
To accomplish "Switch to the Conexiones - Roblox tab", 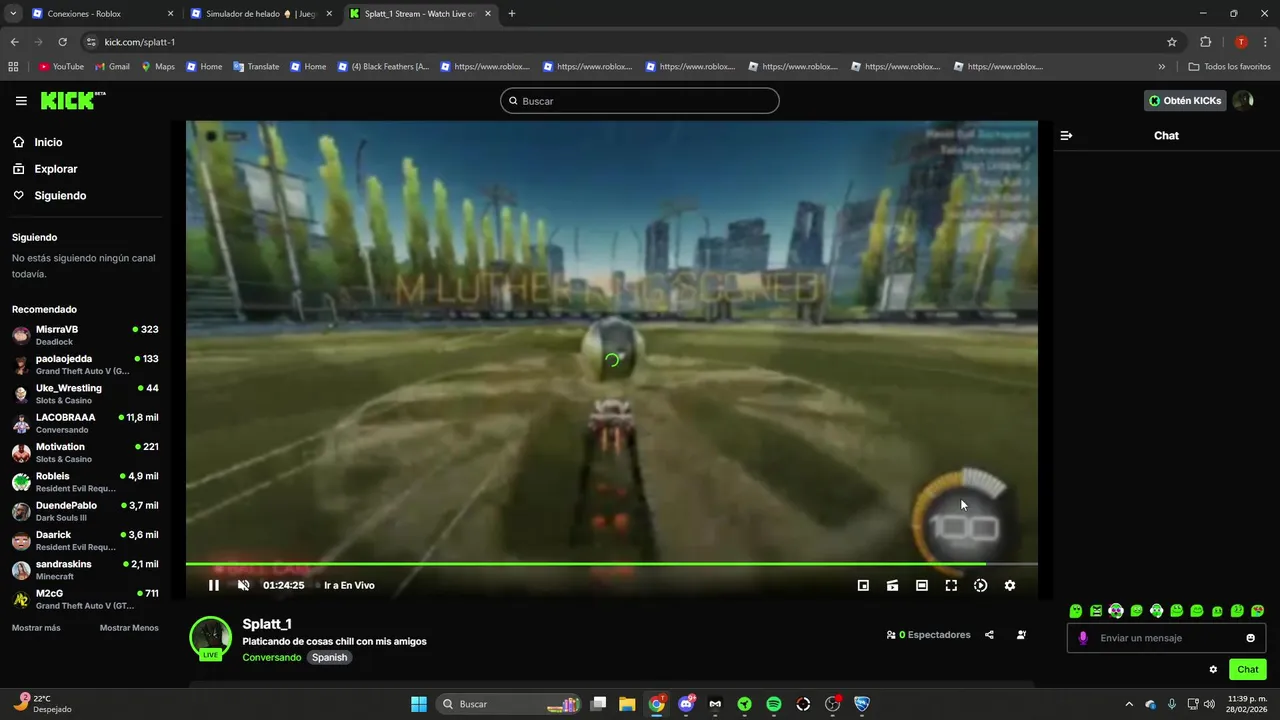I will [100, 14].
